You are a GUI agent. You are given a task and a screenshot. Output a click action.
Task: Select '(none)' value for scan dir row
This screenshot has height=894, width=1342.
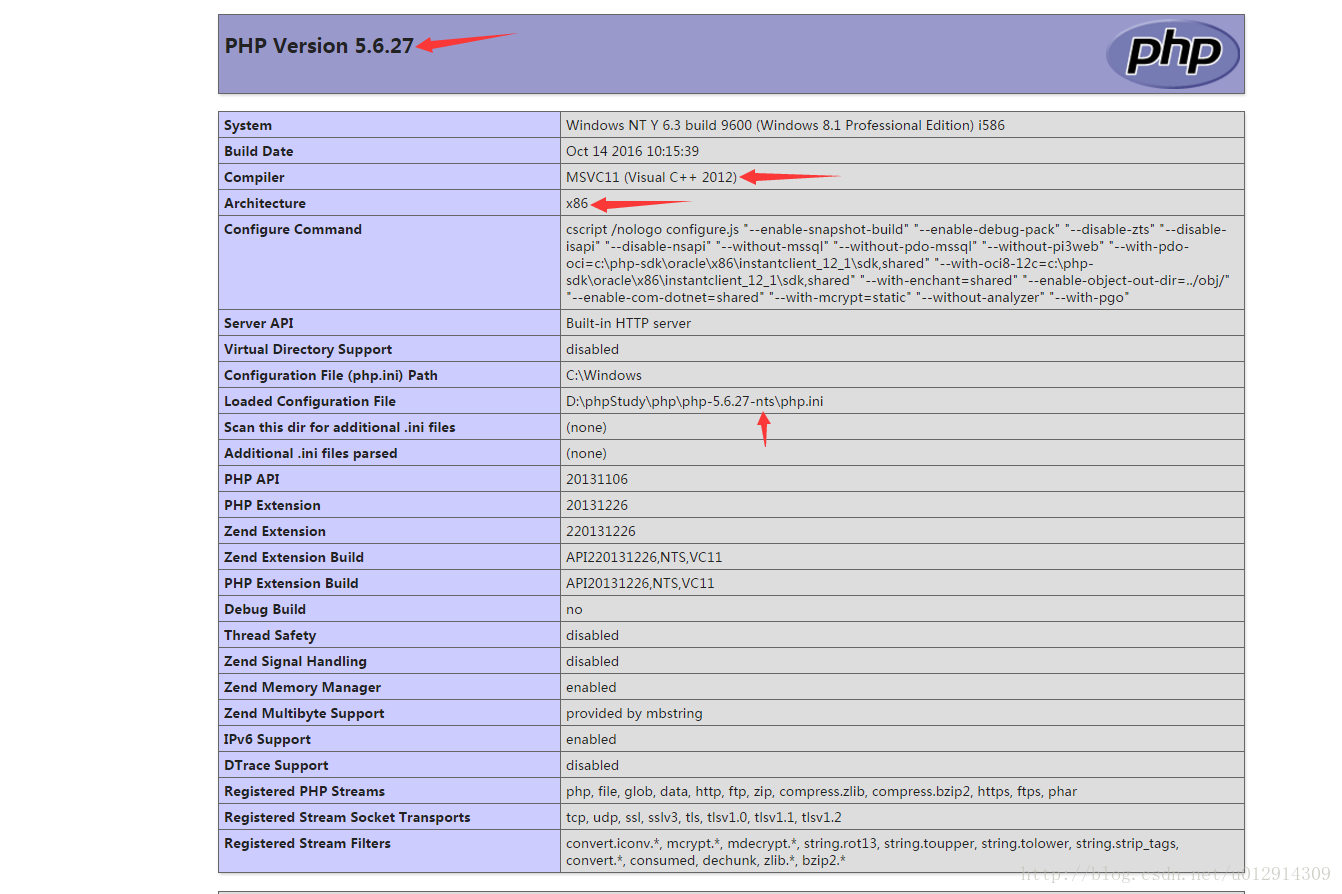[586, 427]
